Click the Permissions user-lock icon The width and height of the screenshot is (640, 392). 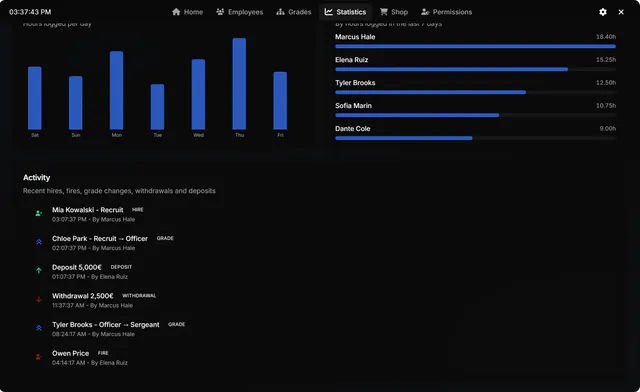click(425, 12)
